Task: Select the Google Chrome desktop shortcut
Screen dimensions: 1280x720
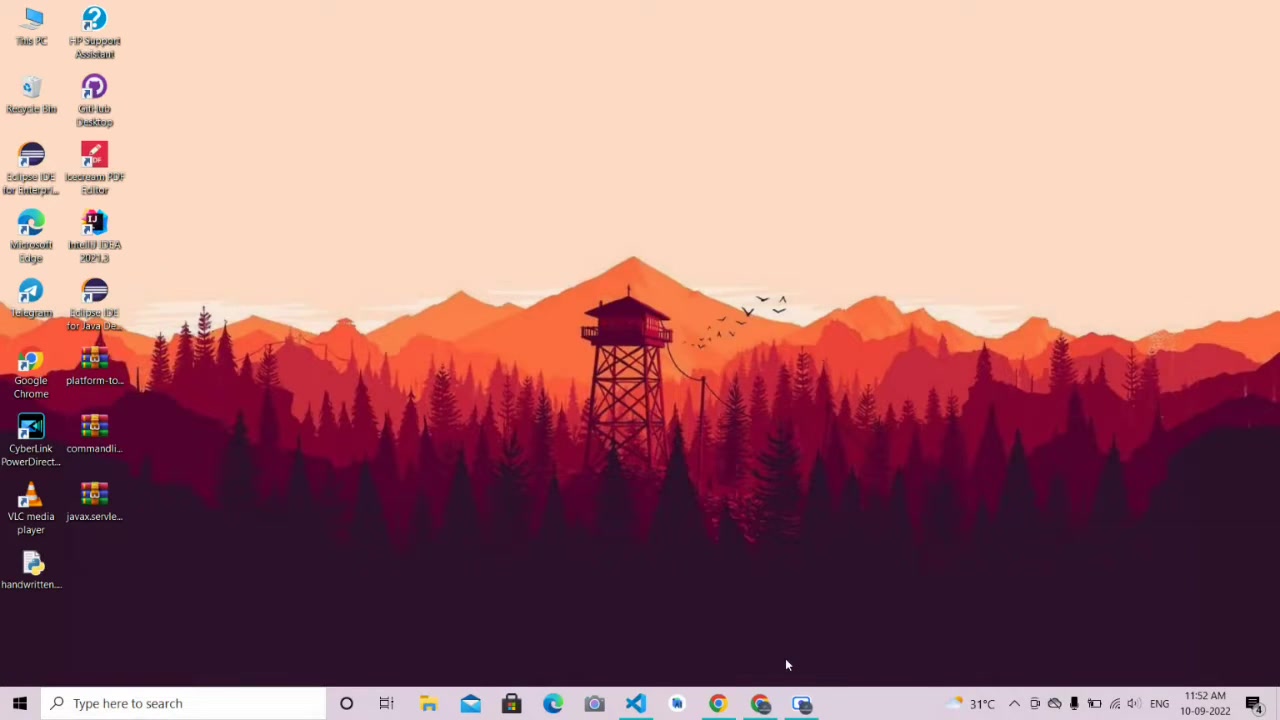Action: pos(31,373)
